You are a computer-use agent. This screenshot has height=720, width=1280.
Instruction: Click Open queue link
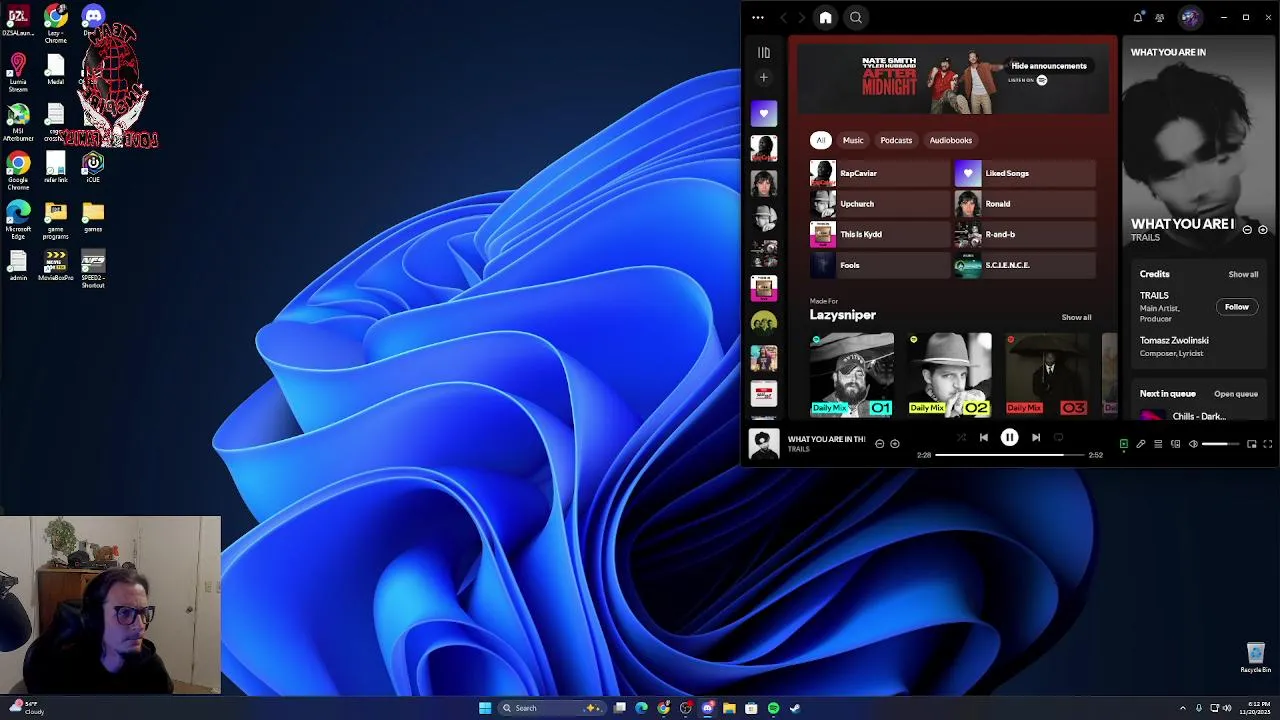pos(1236,394)
